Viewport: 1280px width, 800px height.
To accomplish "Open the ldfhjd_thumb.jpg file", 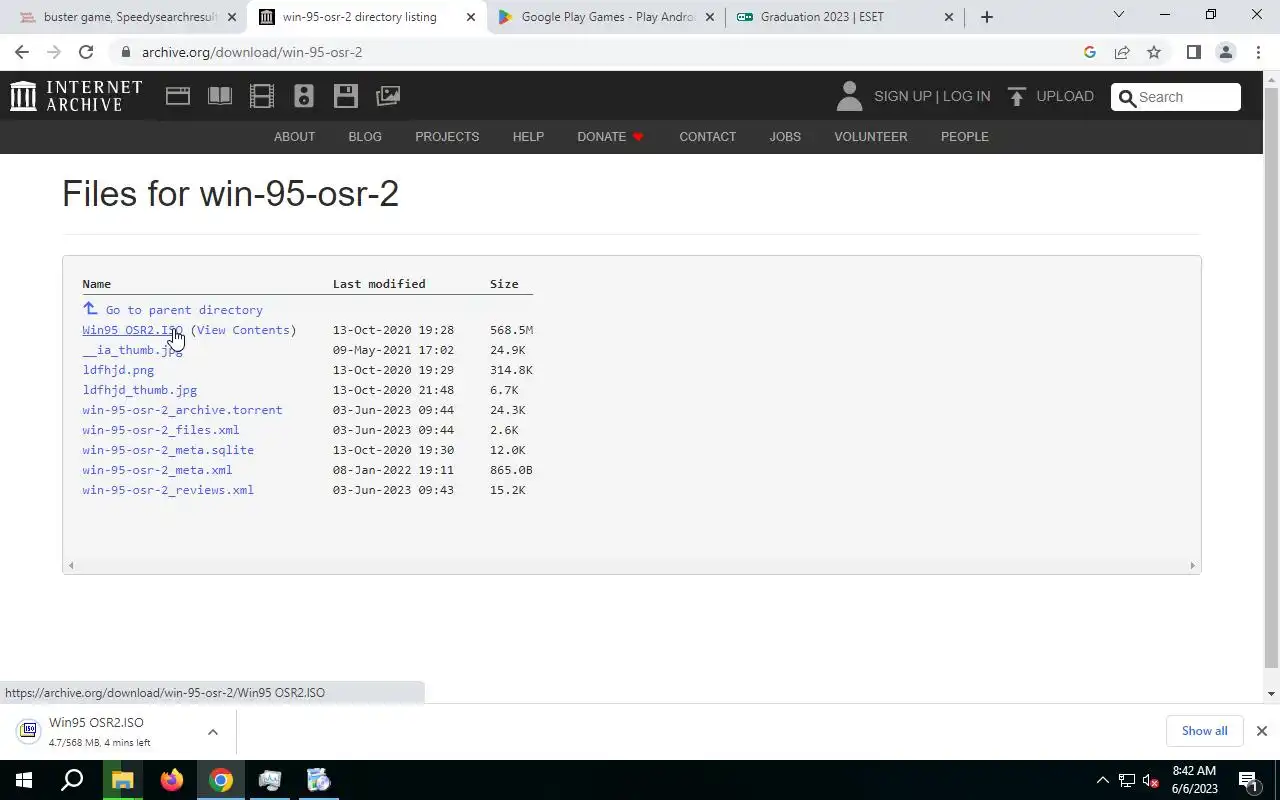I will 139,390.
